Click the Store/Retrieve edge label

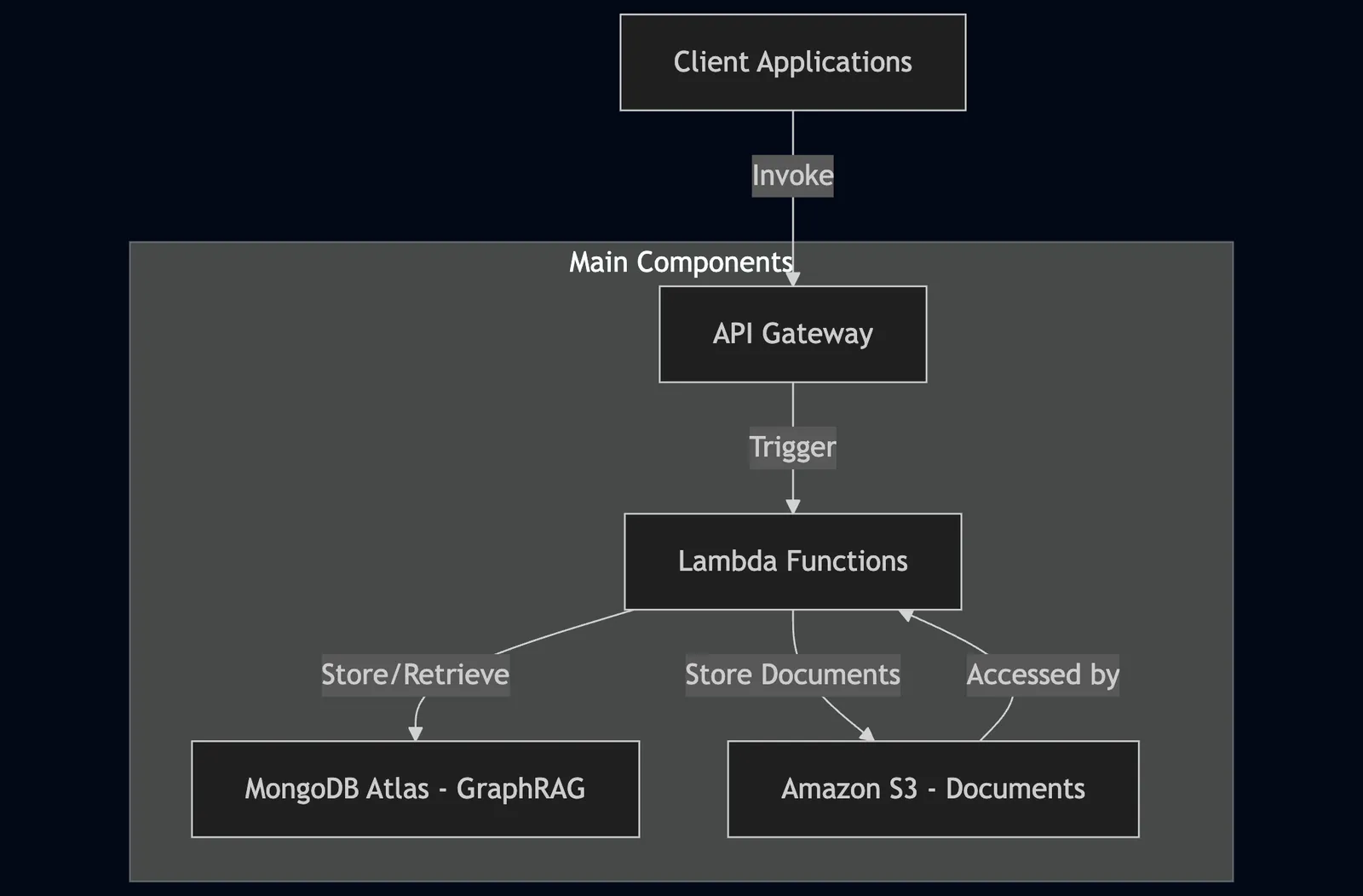pos(415,675)
